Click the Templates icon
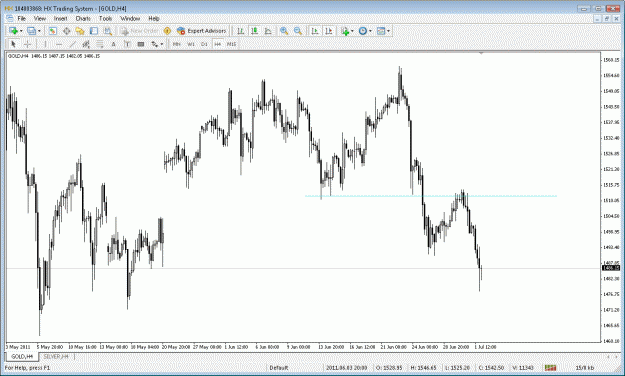Image resolution: width=625 pixels, height=376 pixels. 381,31
